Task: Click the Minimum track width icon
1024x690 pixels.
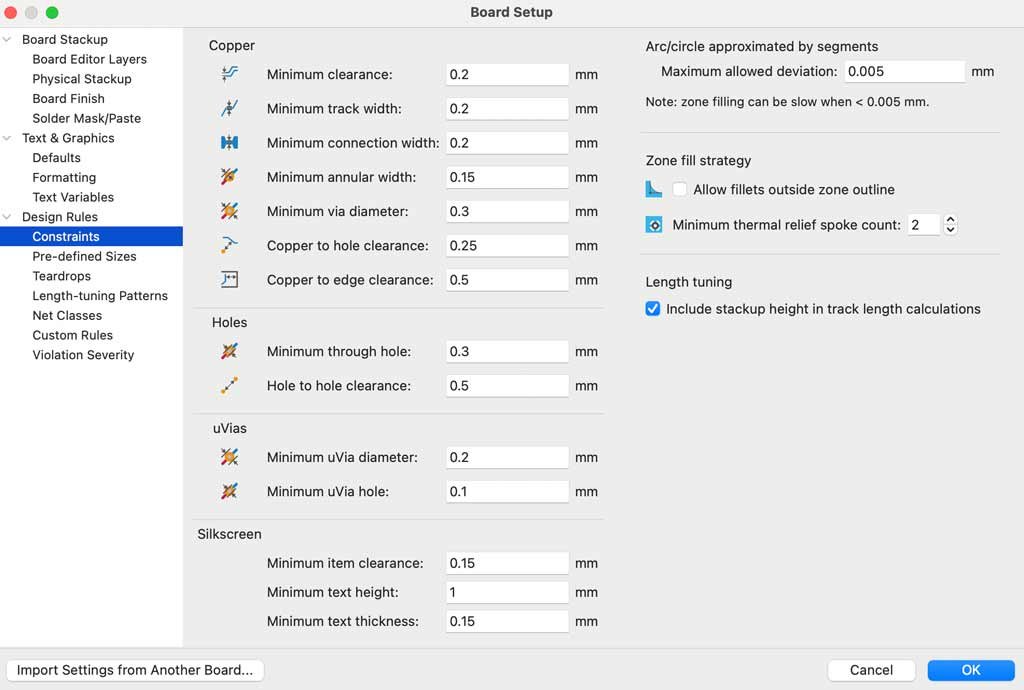Action: point(230,109)
